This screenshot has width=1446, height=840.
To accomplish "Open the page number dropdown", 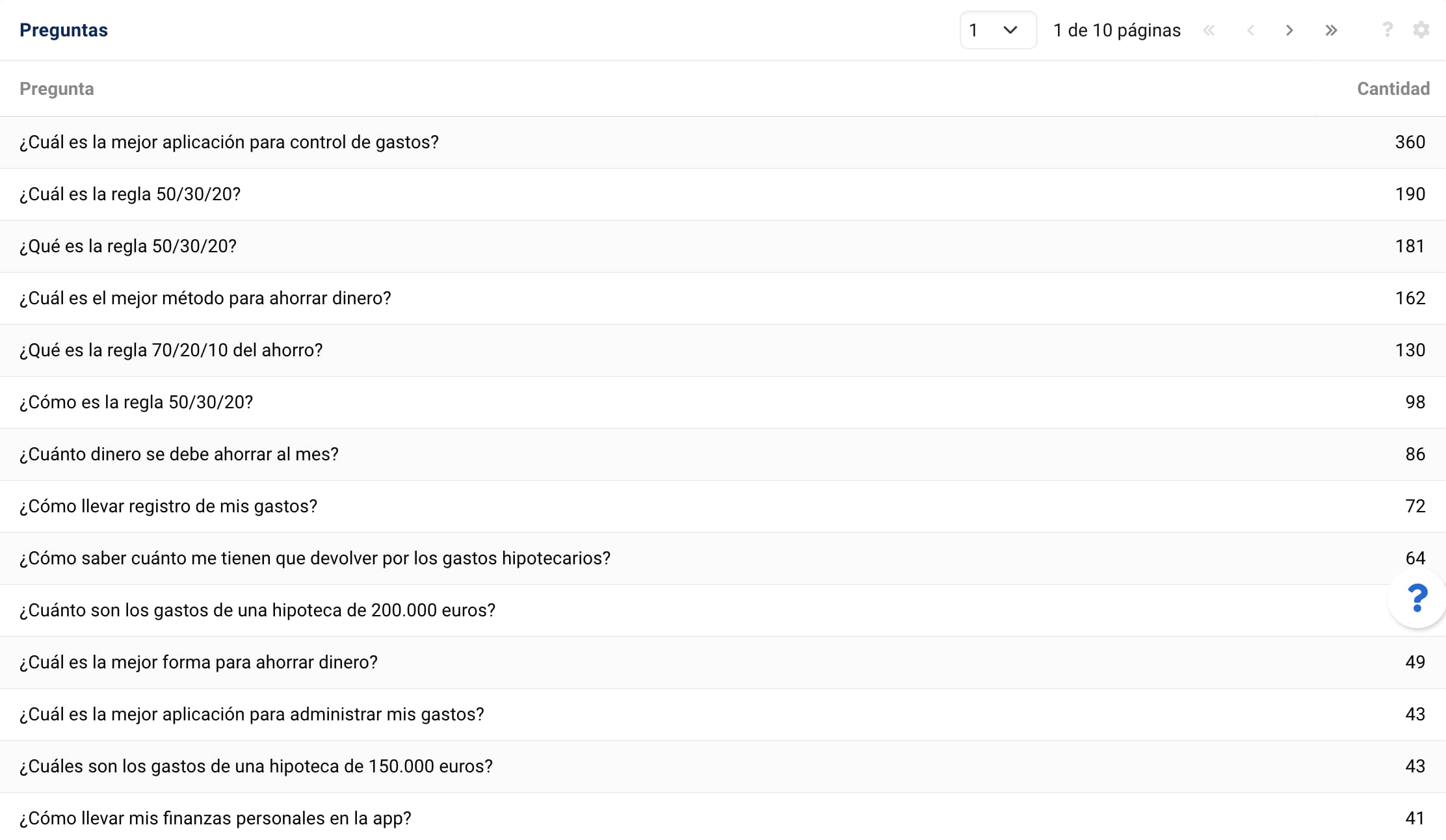I will [x=997, y=30].
